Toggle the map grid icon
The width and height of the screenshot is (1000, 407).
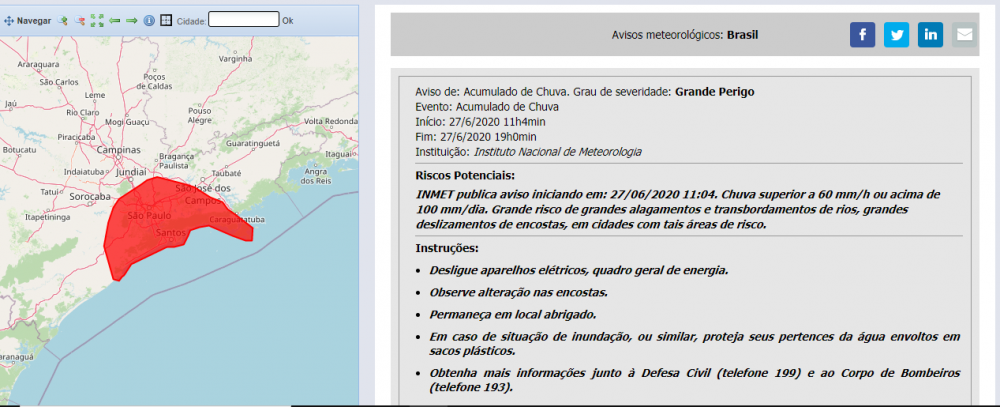(166, 20)
